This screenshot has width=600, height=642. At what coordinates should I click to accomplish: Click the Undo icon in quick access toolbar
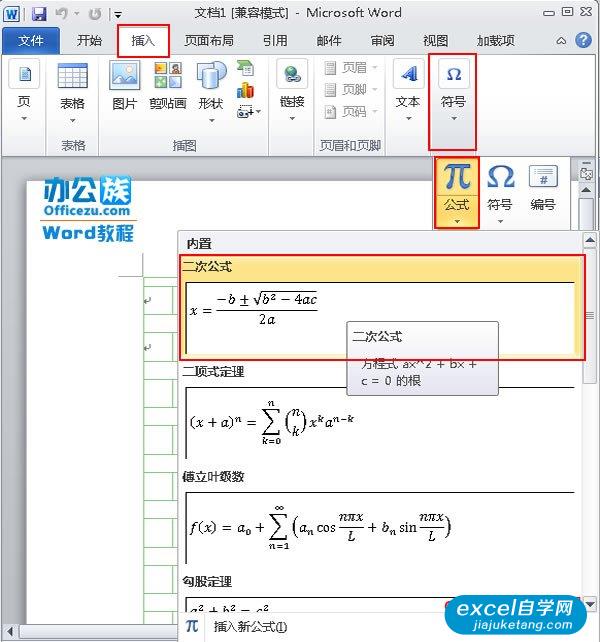point(61,14)
